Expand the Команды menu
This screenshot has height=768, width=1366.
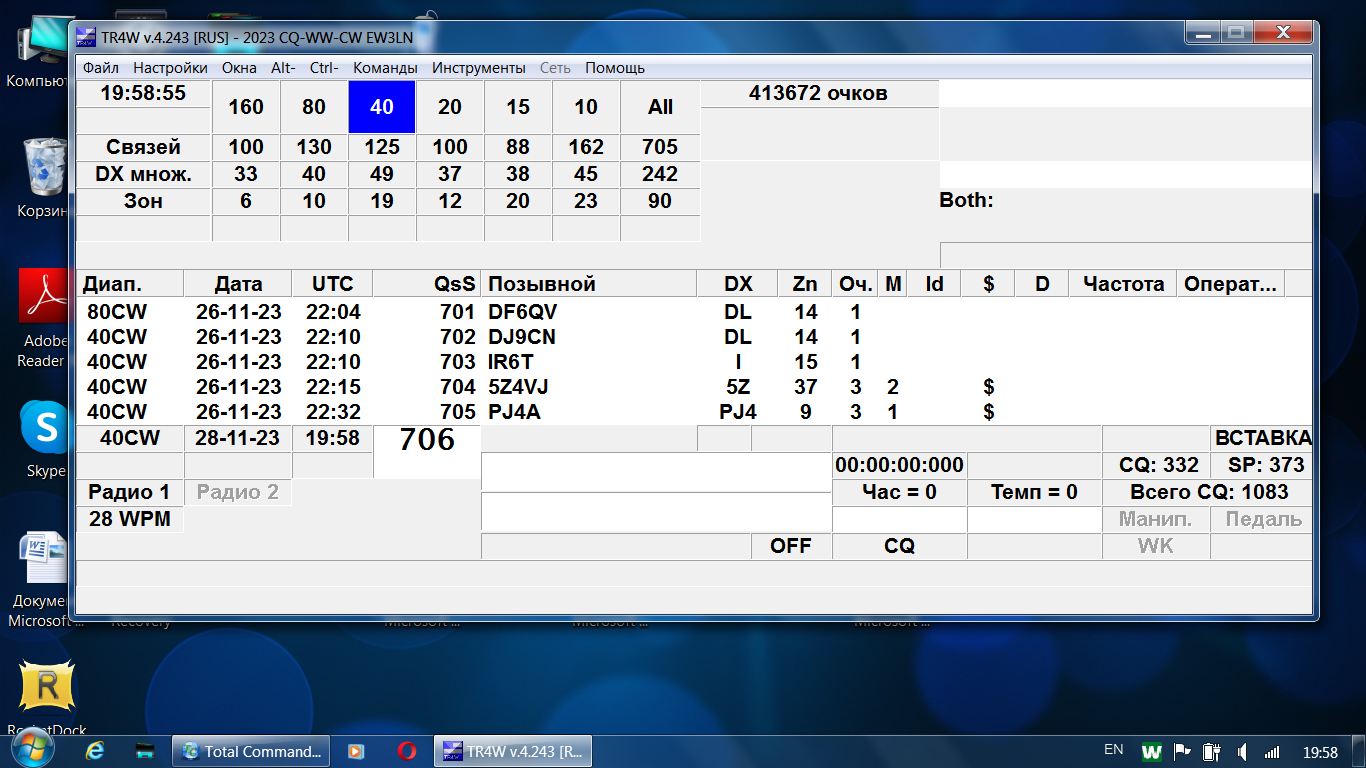point(385,68)
